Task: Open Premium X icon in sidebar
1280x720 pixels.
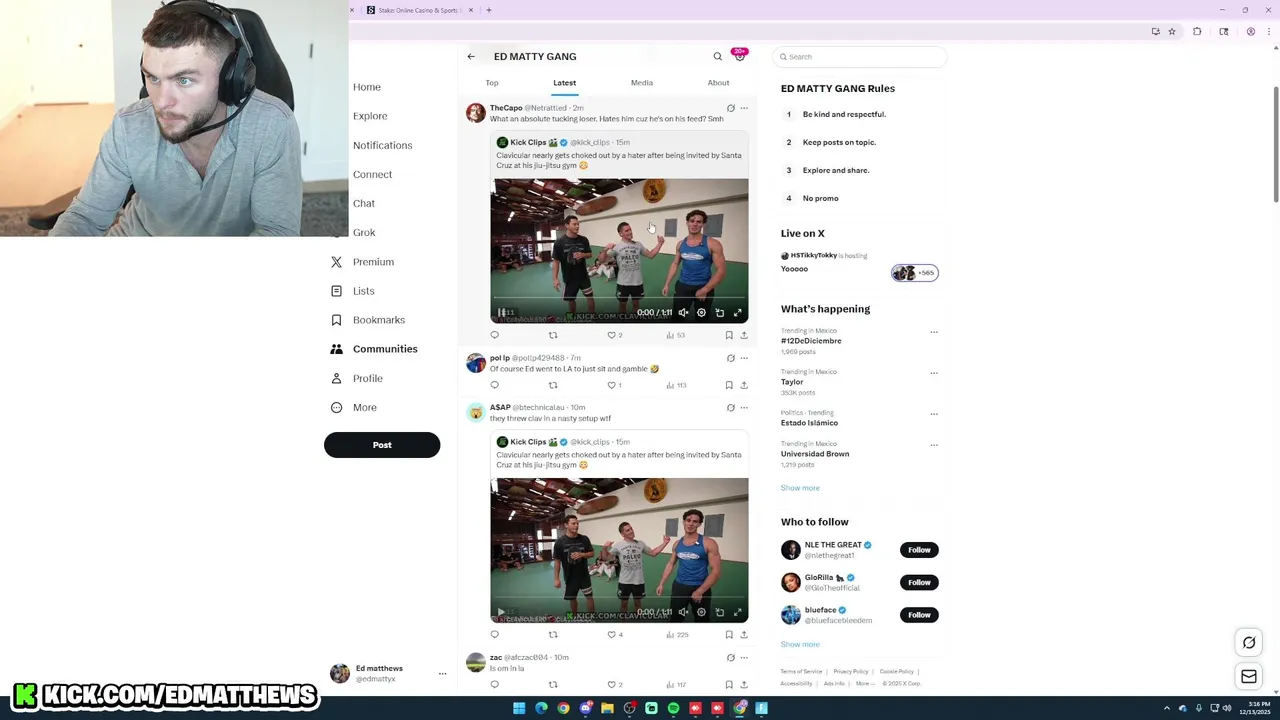Action: [x=336, y=262]
